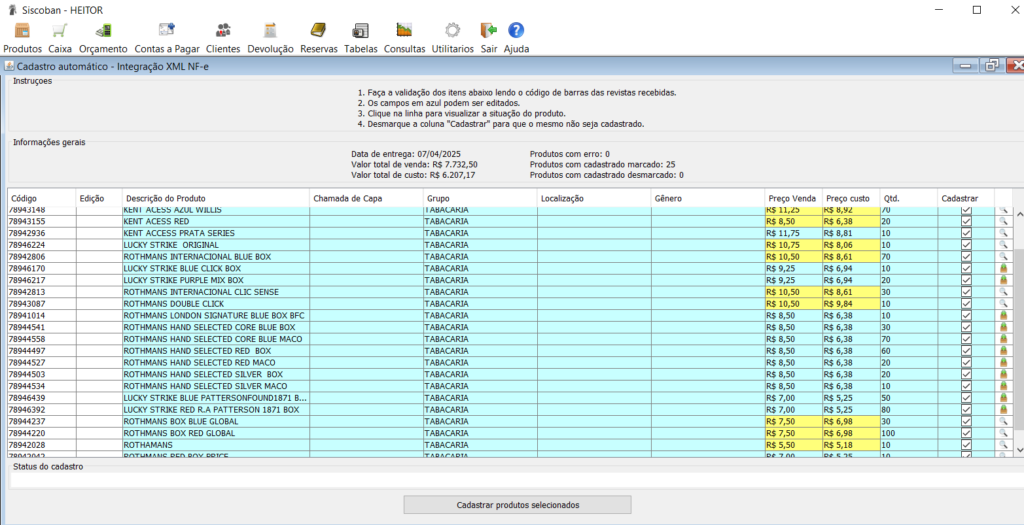
Task: Sort by Descrição do Produto column header
Action: click(216, 198)
